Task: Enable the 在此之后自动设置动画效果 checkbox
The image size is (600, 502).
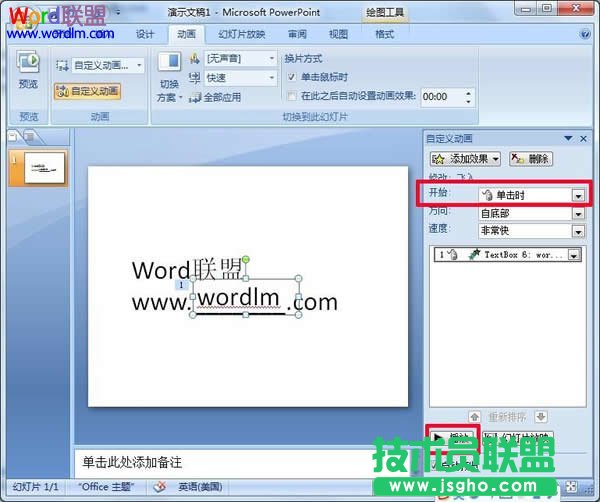Action: (x=292, y=97)
